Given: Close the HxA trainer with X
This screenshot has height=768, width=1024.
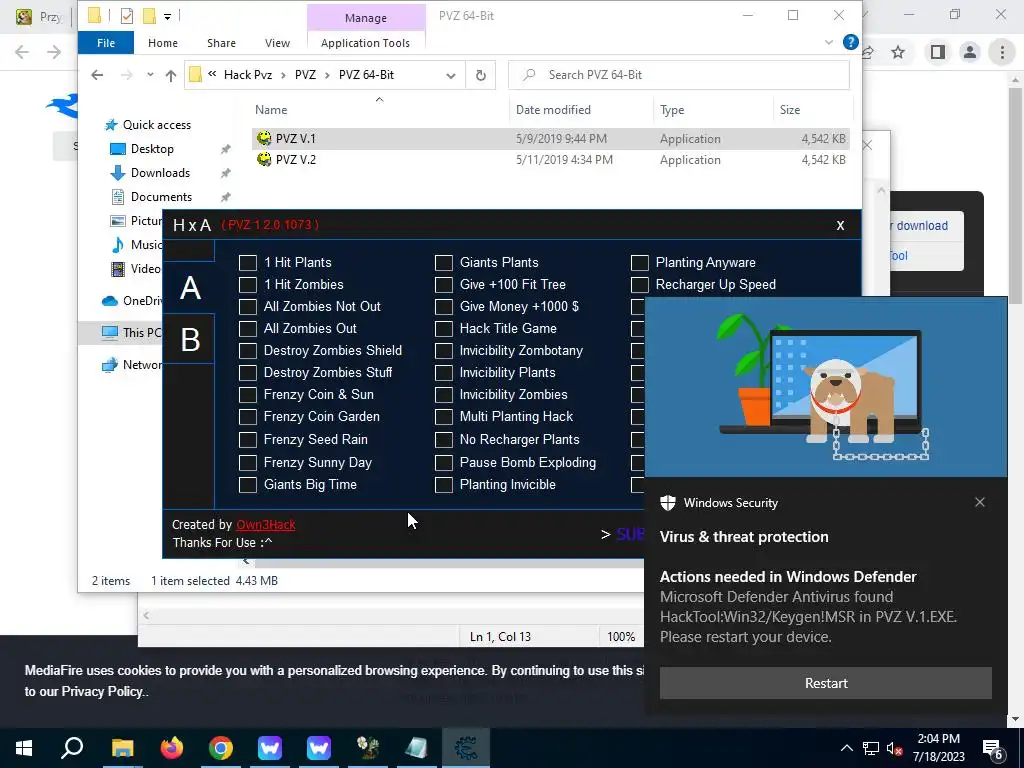Looking at the screenshot, I should (840, 225).
